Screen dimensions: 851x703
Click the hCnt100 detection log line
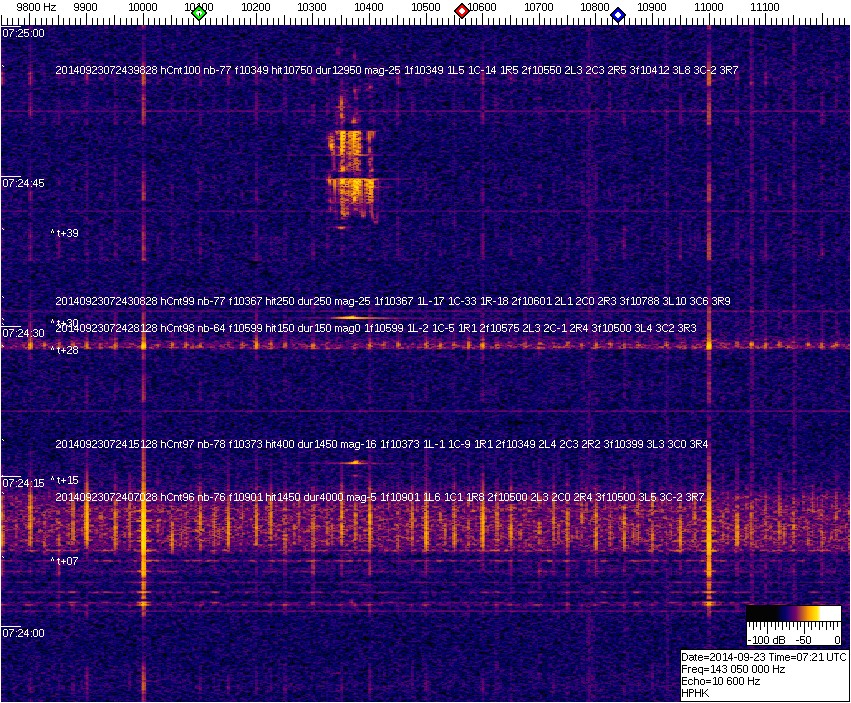[x=396, y=71]
